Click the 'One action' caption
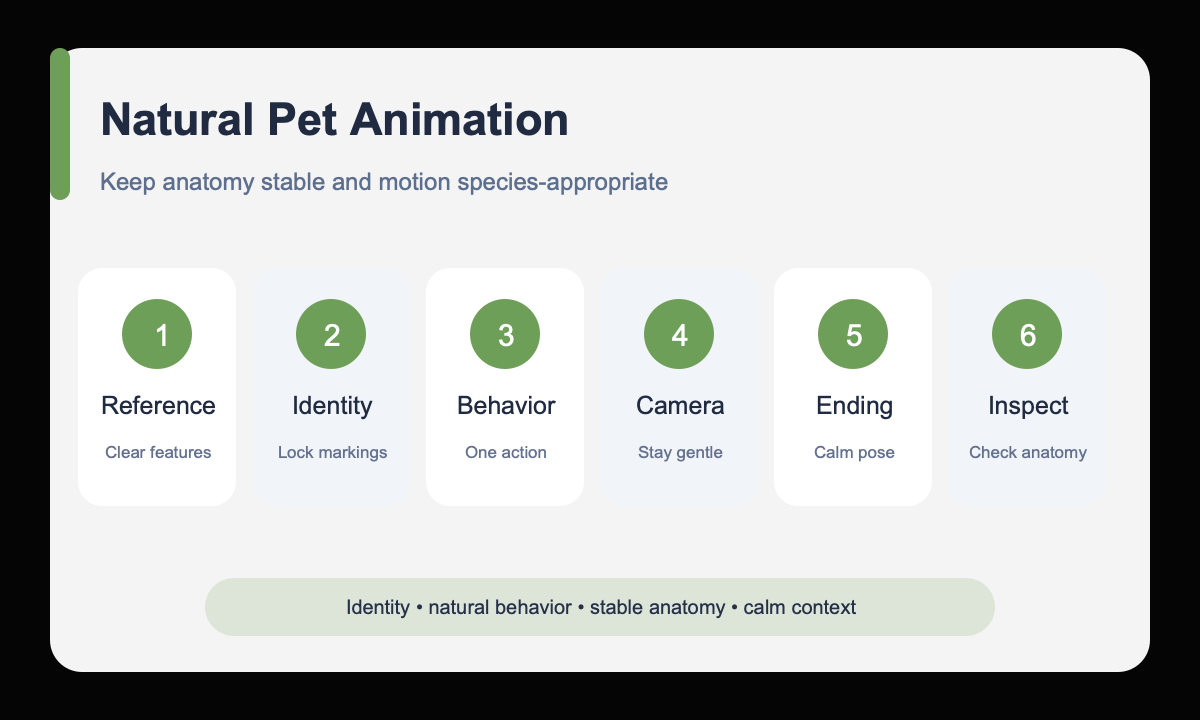The width and height of the screenshot is (1200, 720). pos(506,452)
